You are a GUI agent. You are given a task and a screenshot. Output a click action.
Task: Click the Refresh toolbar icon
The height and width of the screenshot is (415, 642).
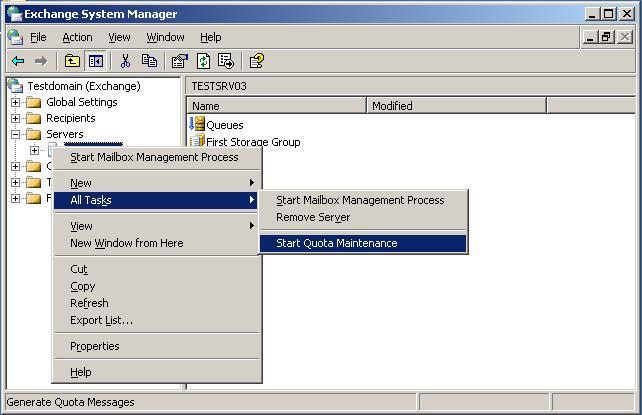203,61
